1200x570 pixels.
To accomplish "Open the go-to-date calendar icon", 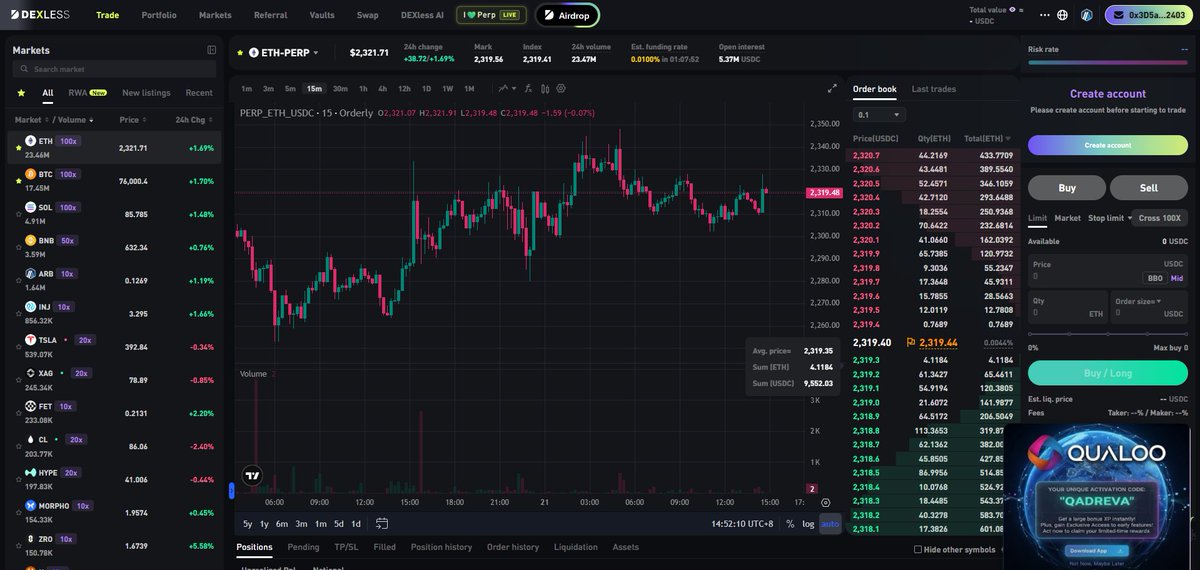I will point(382,523).
